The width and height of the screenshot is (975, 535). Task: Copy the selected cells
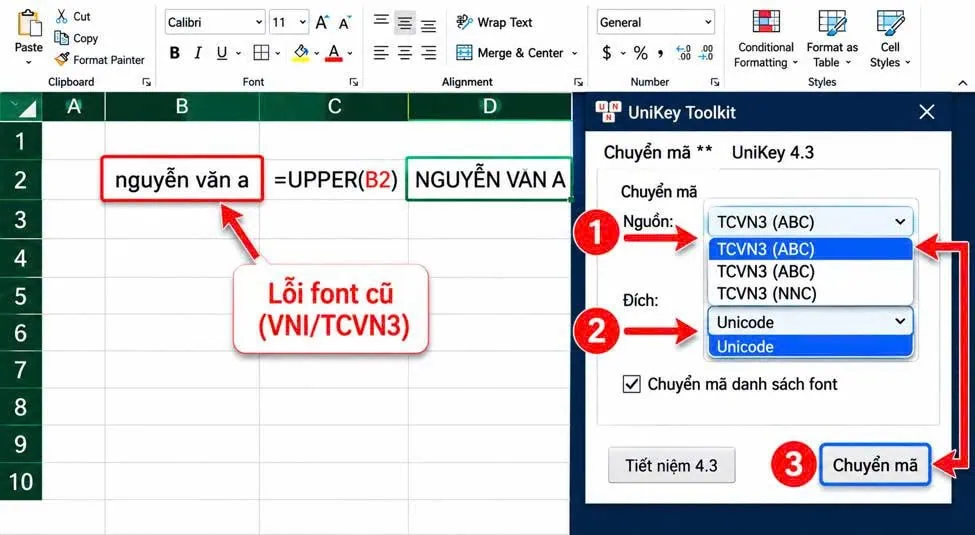(x=62, y=38)
